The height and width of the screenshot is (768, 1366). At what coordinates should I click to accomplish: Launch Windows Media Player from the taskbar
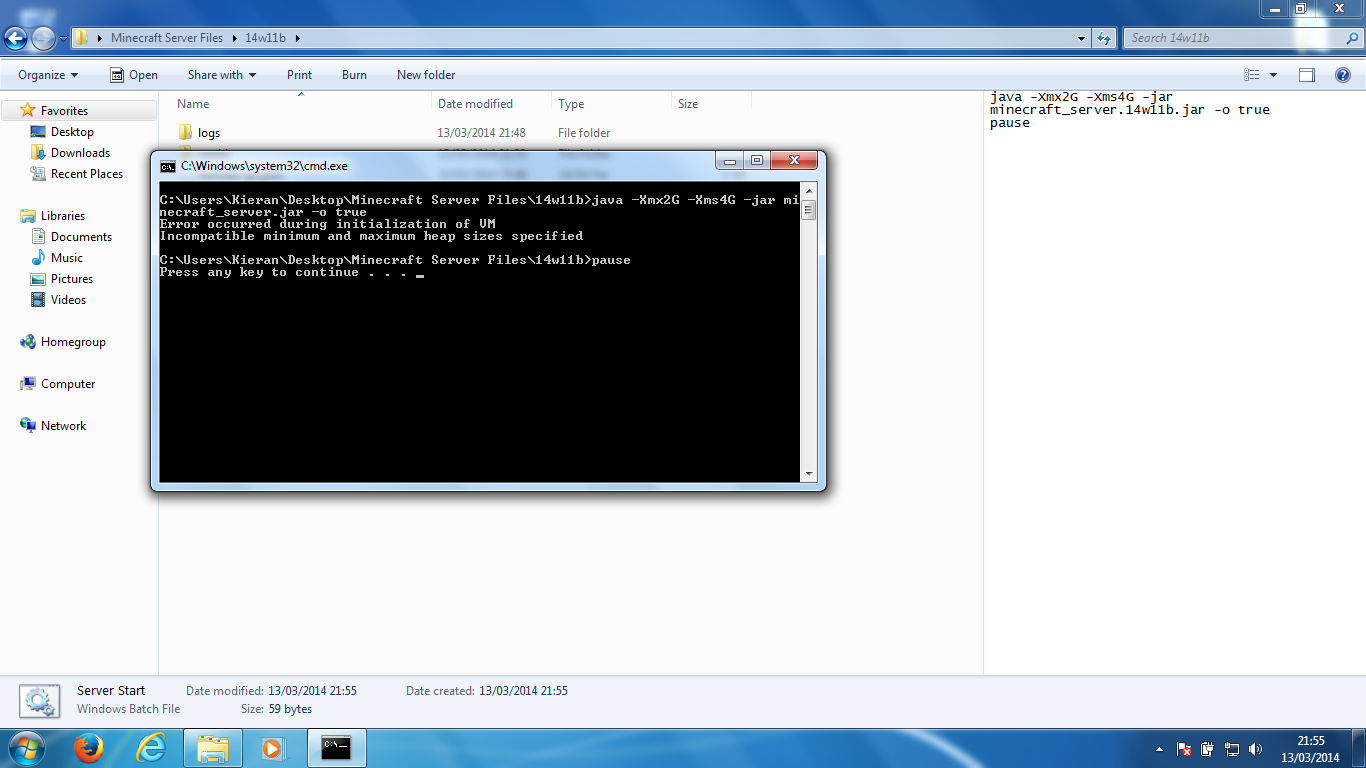tap(273, 749)
